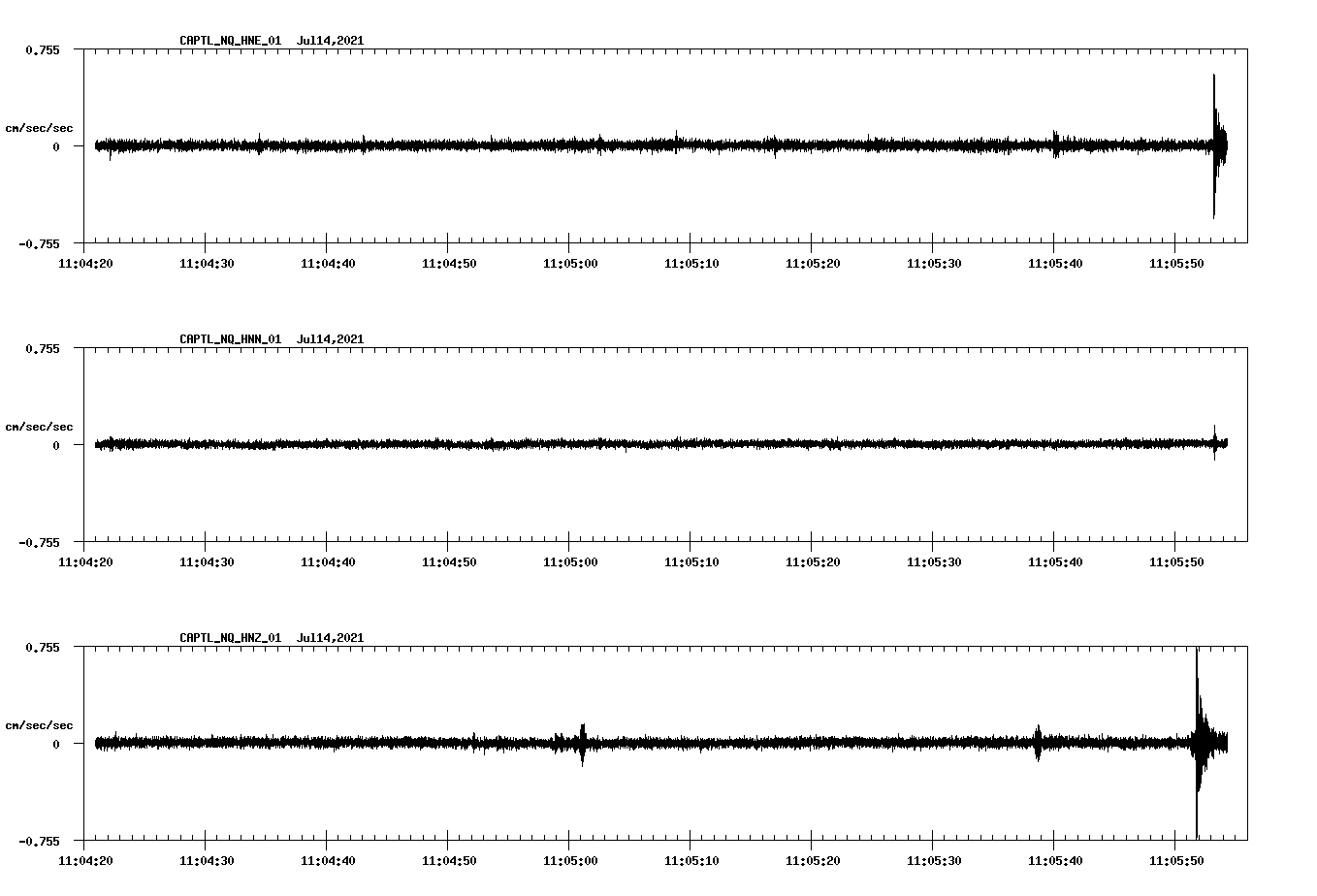Click the cm/sec/sec unit label of HNN plot

click(39, 427)
